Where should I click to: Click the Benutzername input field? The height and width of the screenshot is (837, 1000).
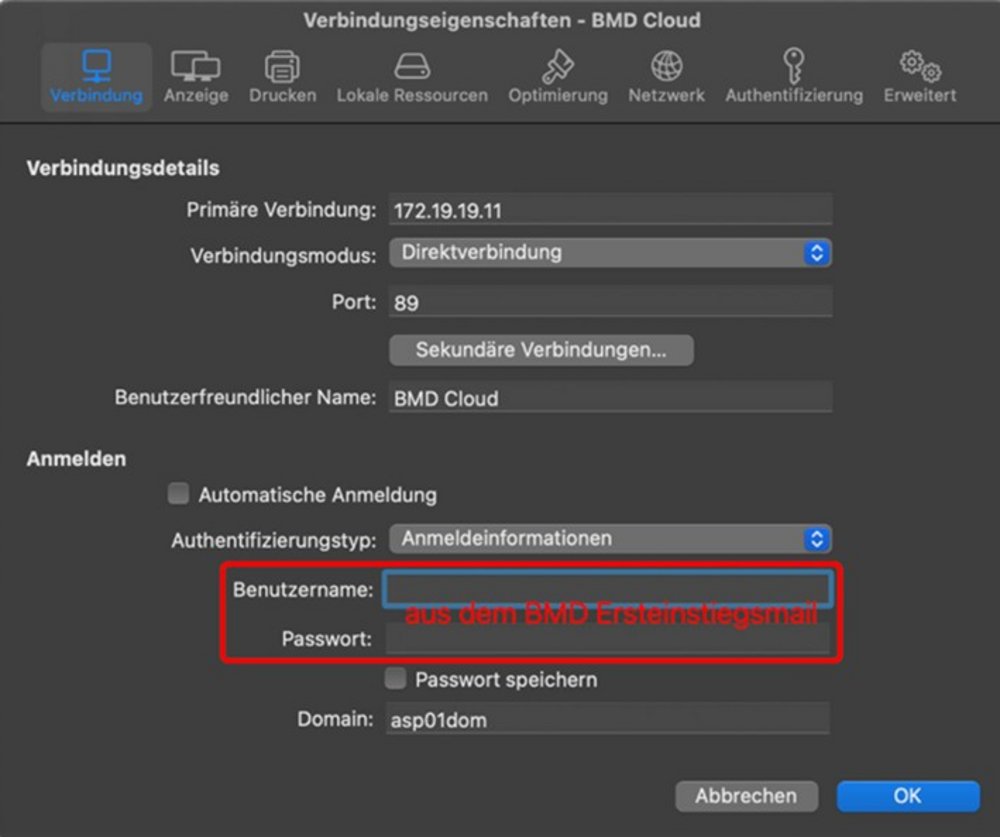(607, 589)
